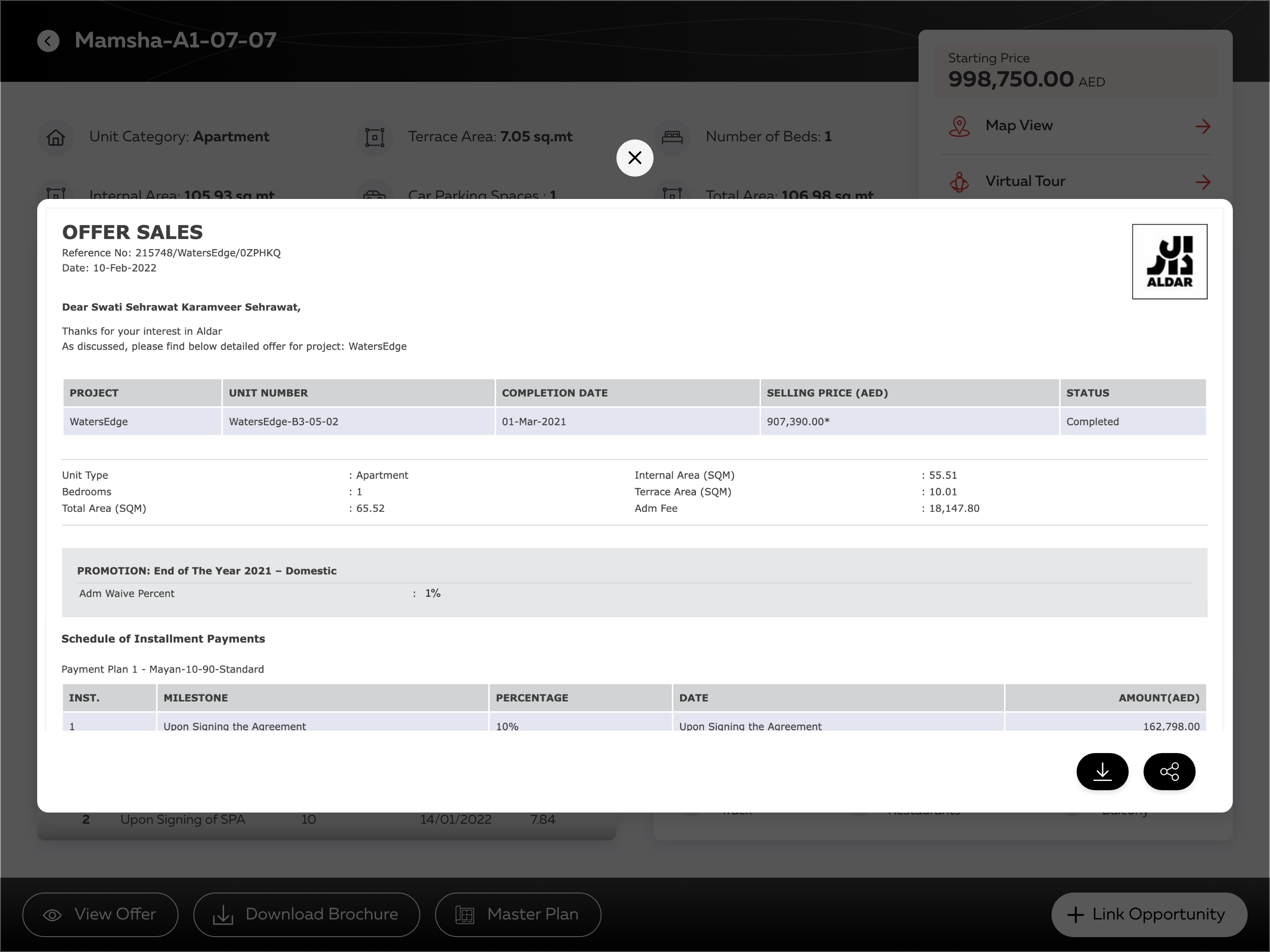Click the house icon beside Unit Category

tap(56, 138)
